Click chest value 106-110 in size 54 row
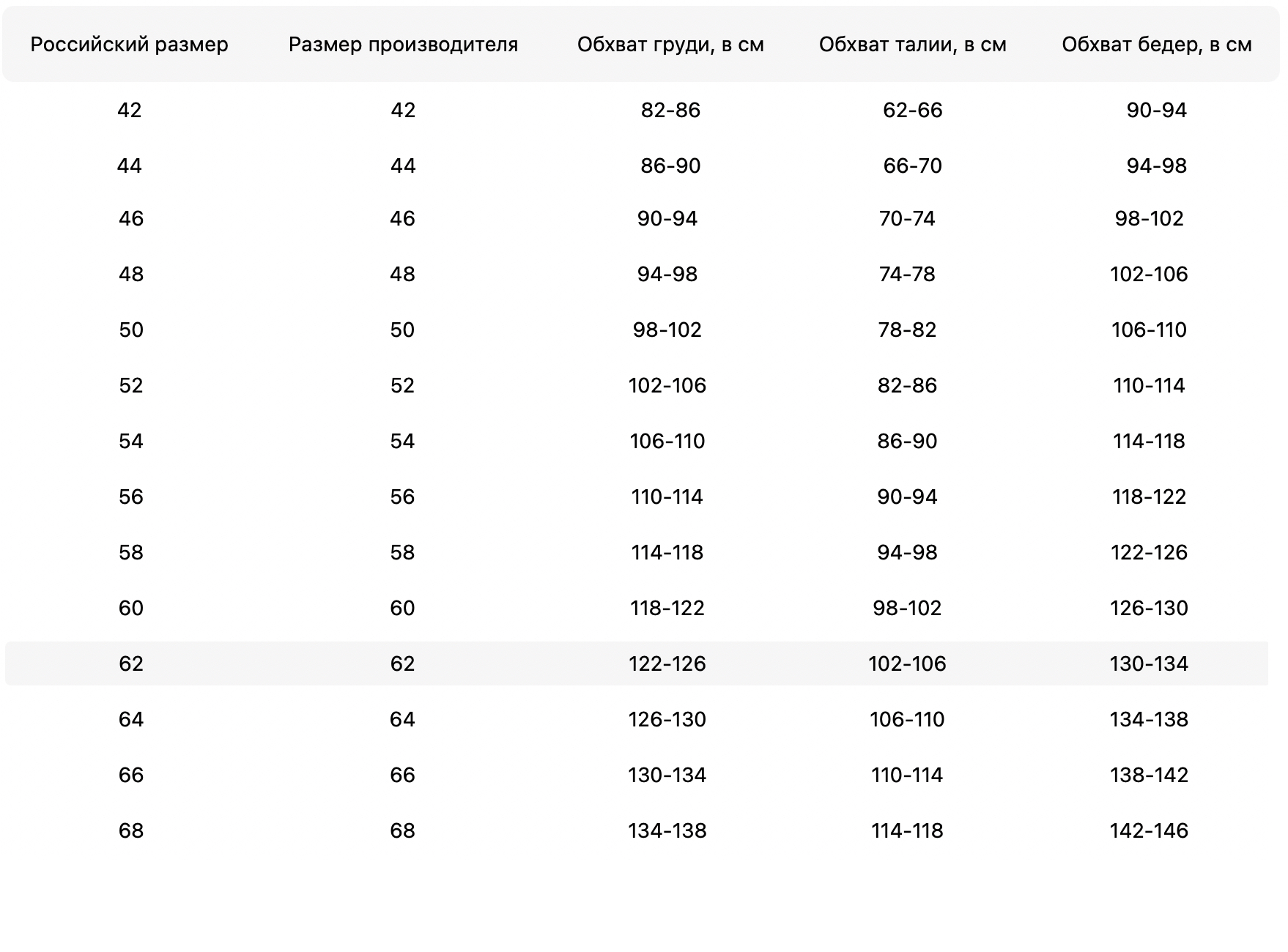The height and width of the screenshot is (952, 1288). point(667,441)
